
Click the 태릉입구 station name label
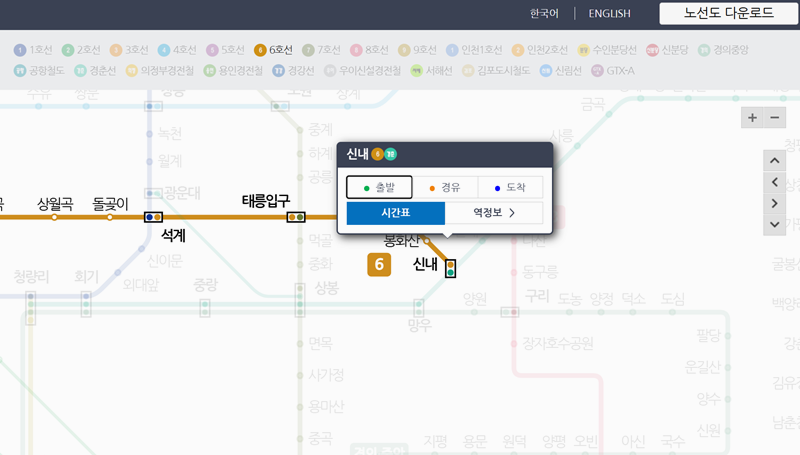266,200
